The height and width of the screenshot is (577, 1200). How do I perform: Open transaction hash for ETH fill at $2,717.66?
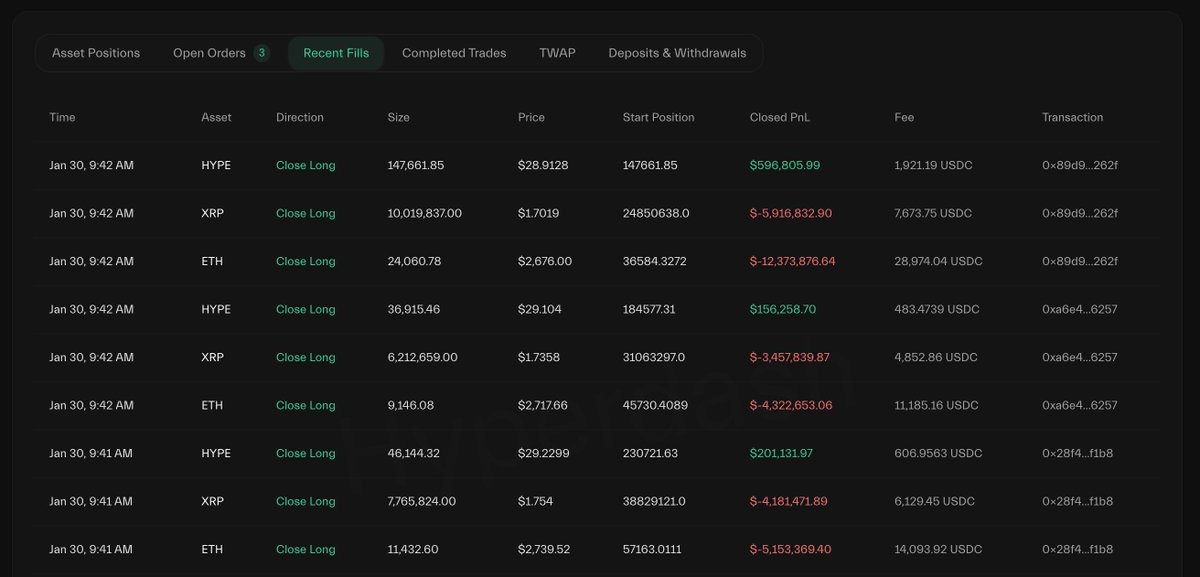pos(1079,405)
